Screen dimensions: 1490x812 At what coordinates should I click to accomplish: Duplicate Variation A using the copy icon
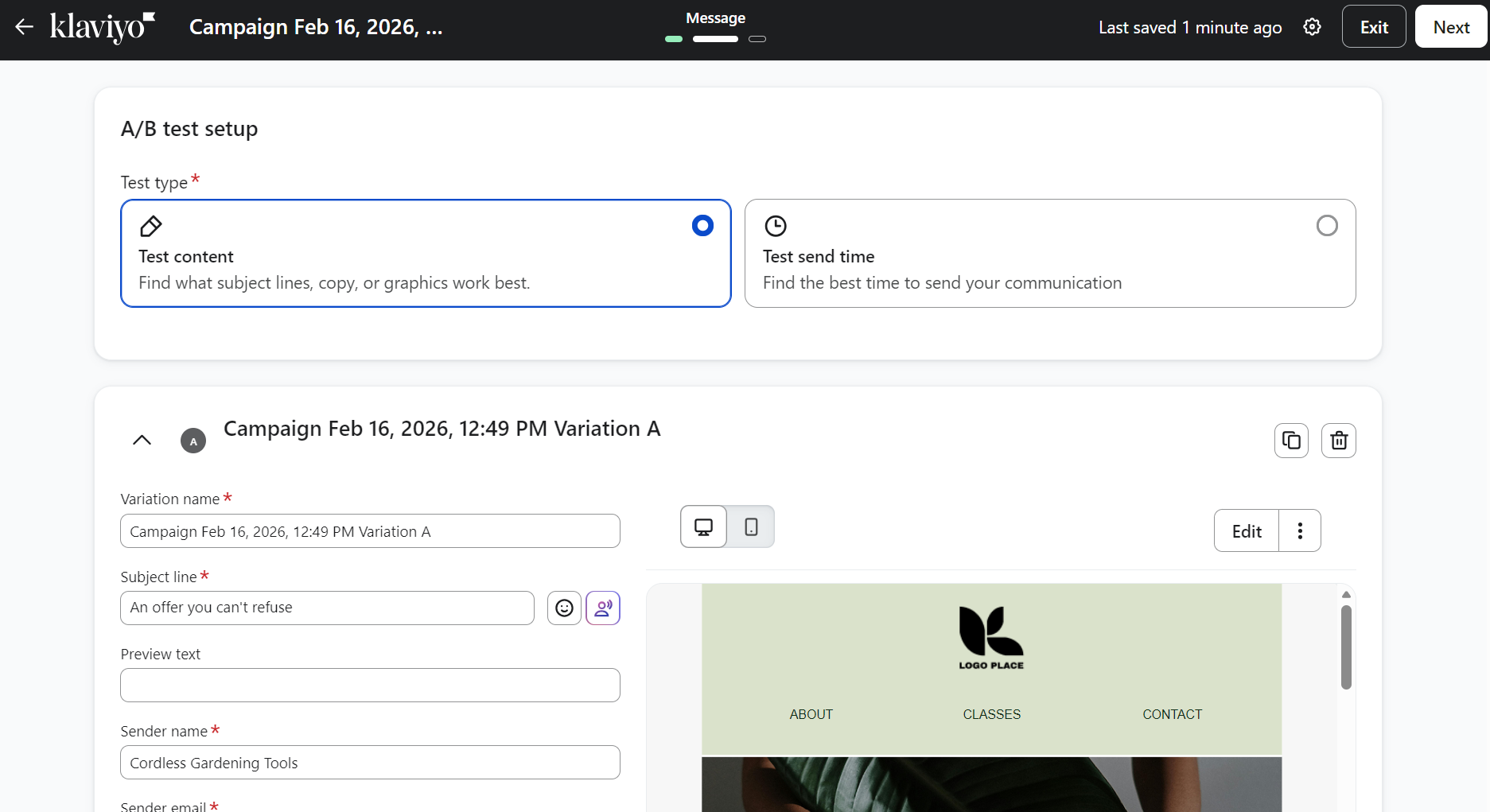coord(1290,440)
